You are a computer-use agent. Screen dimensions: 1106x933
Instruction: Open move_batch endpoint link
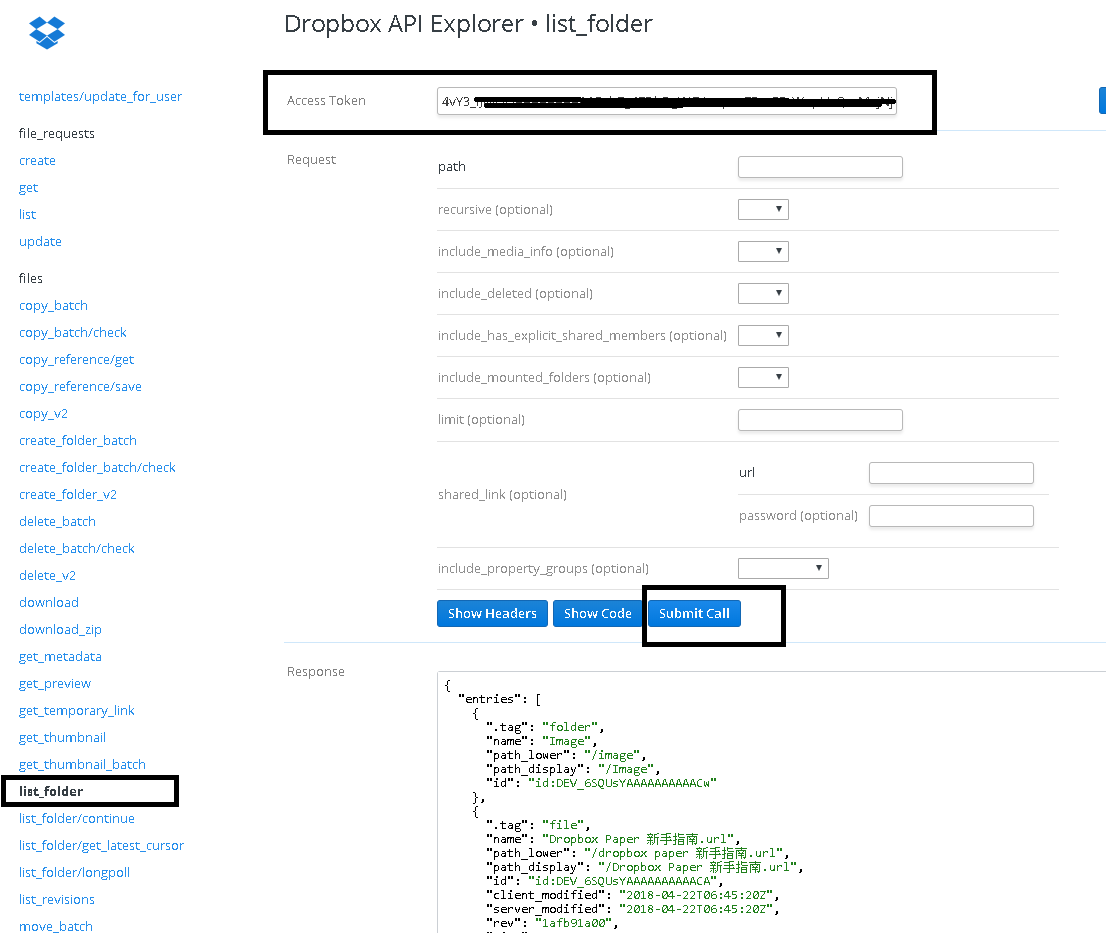coord(56,926)
